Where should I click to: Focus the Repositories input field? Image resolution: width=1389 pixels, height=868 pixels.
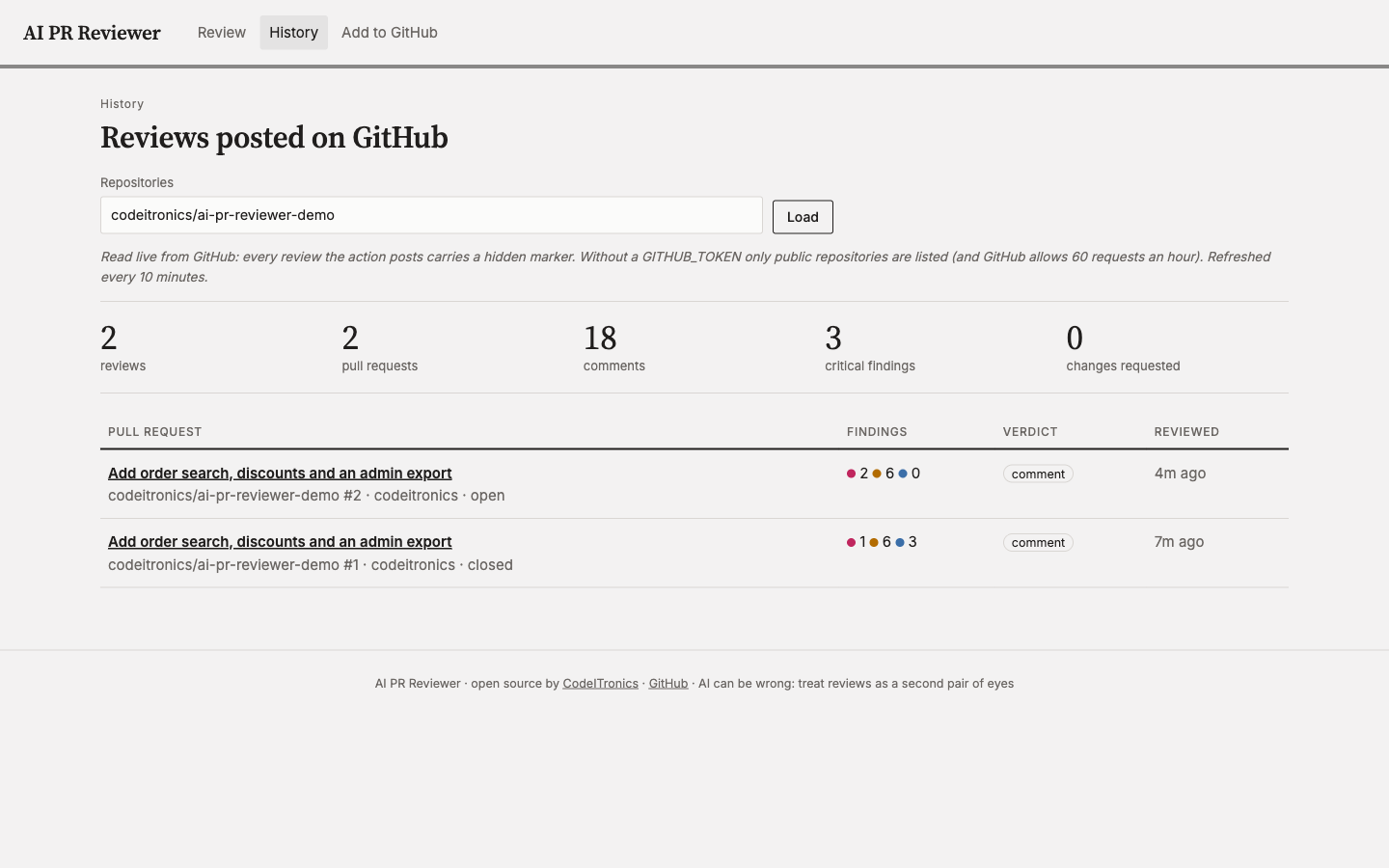point(431,215)
